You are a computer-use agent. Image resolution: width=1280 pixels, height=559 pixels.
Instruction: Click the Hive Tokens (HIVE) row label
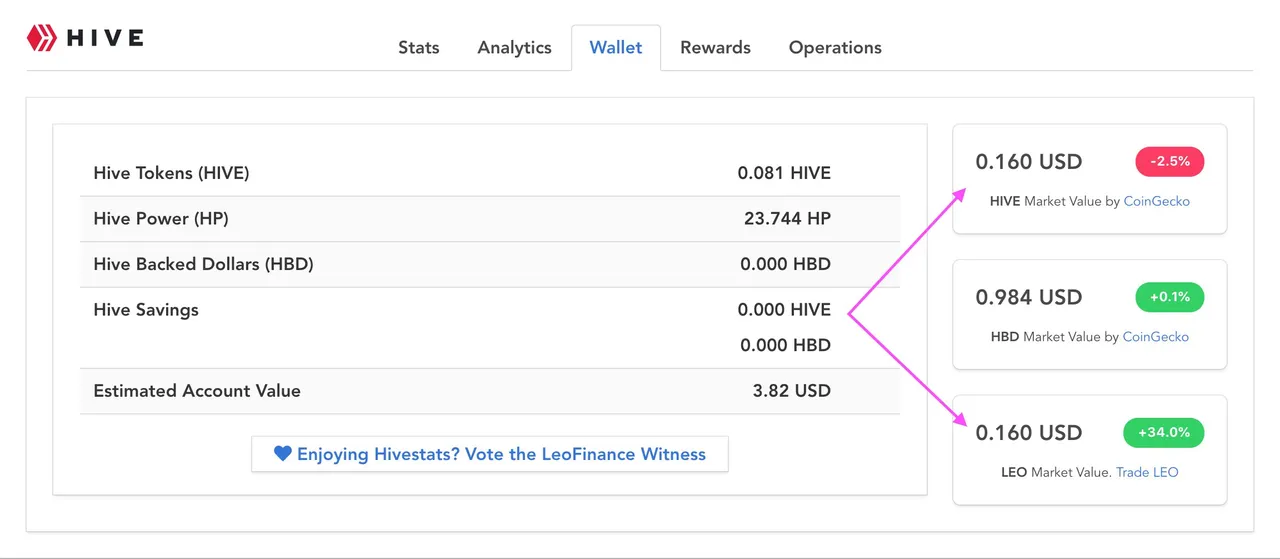click(x=171, y=173)
